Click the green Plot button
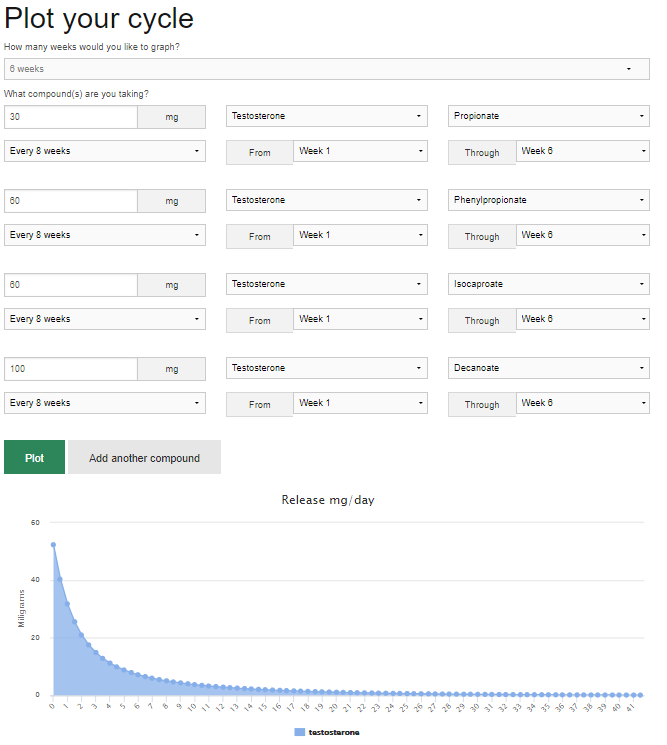This screenshot has width=667, height=745. point(34,458)
